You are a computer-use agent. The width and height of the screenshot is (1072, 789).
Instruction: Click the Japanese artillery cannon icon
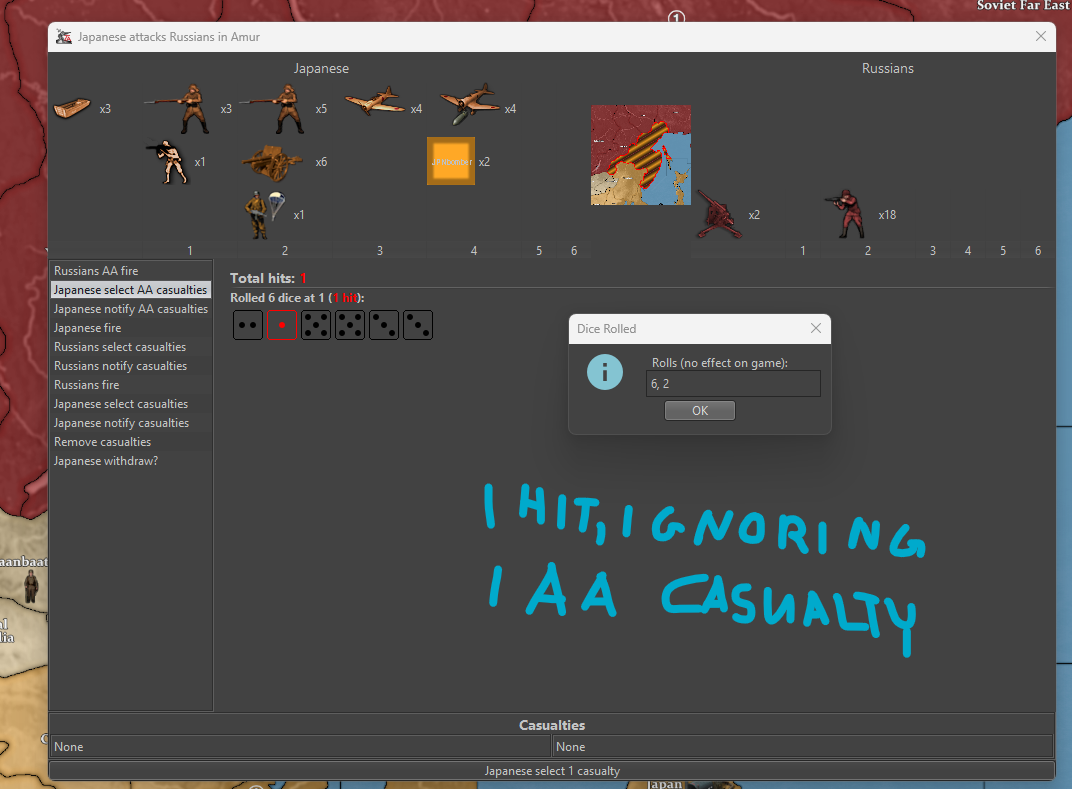click(273, 162)
